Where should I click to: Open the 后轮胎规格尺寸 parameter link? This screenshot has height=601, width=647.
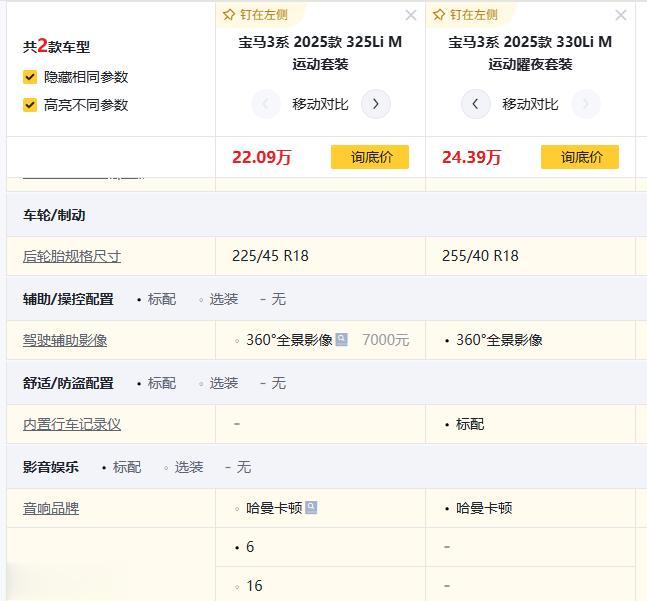72,256
